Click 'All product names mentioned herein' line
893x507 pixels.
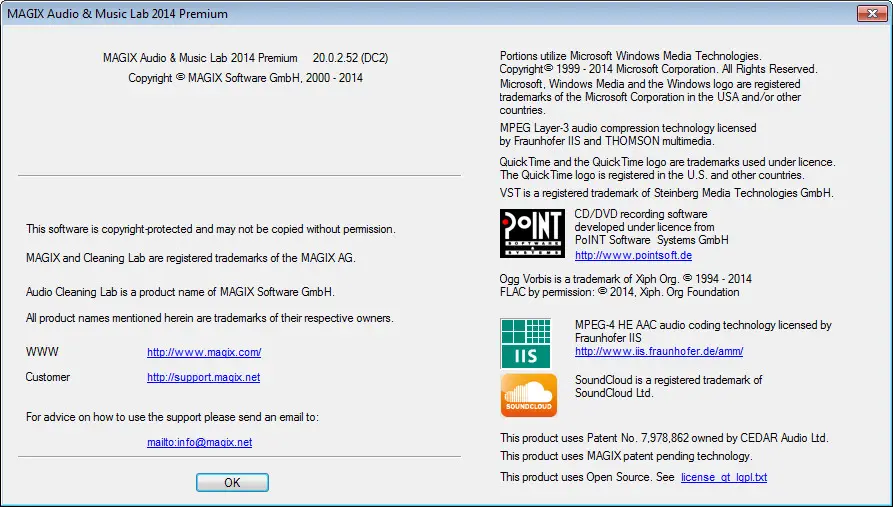click(210, 318)
